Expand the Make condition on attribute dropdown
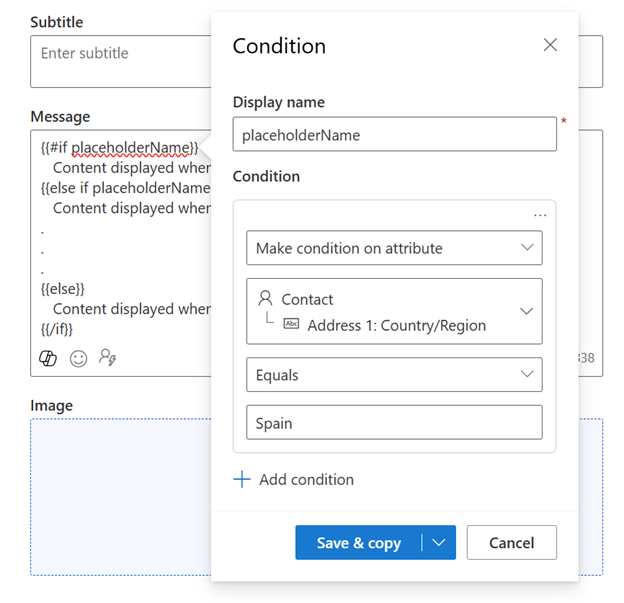This screenshot has width=624, height=603. pos(394,248)
